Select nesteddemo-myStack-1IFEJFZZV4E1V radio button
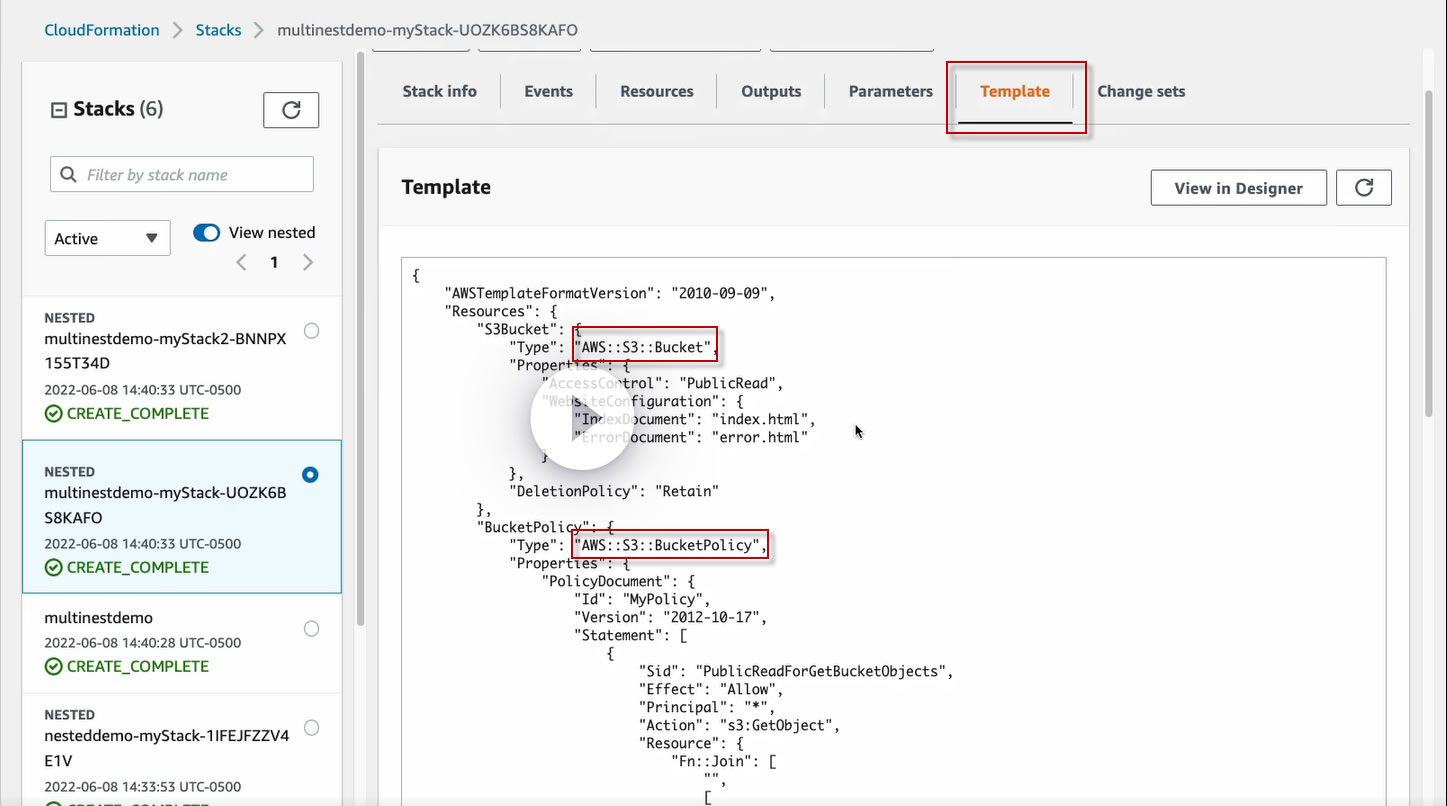 click(x=311, y=728)
